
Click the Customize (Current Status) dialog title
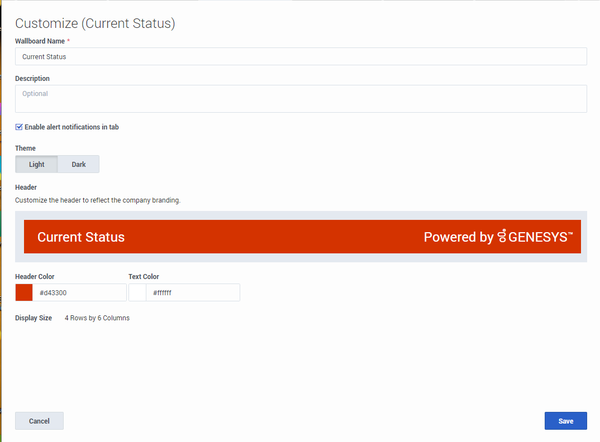pos(95,24)
